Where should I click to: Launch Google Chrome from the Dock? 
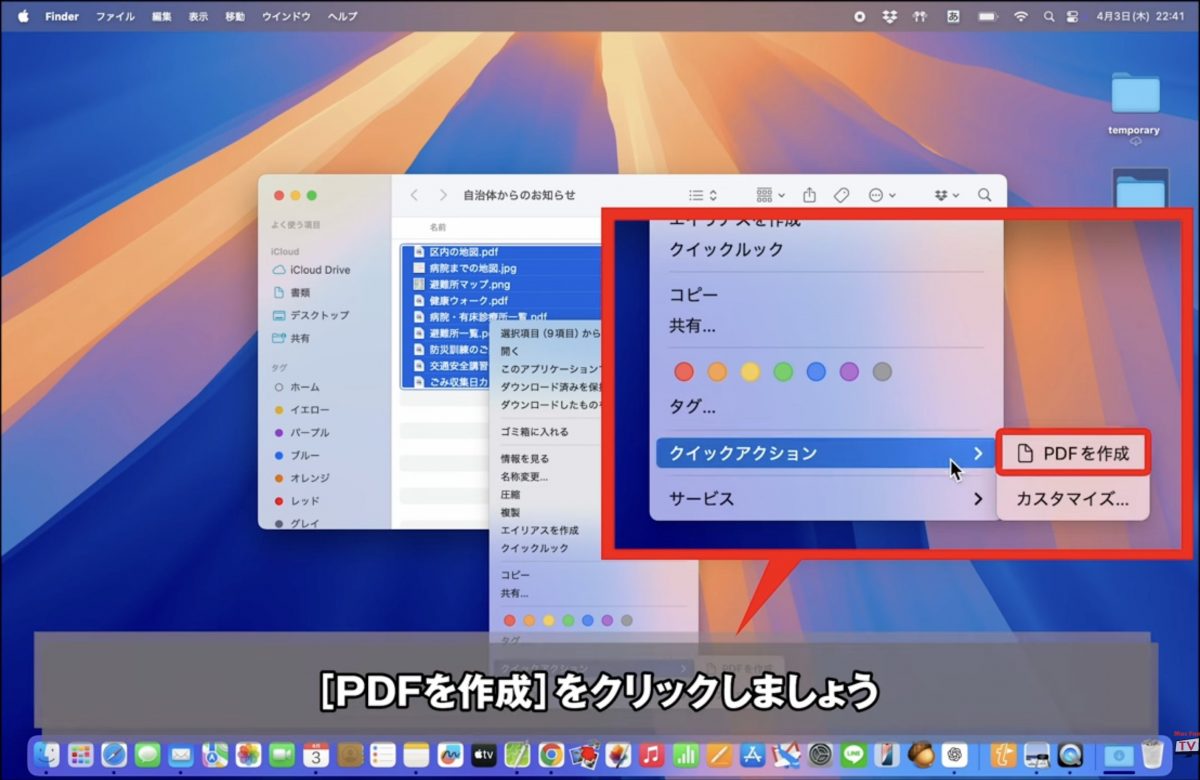(x=550, y=755)
